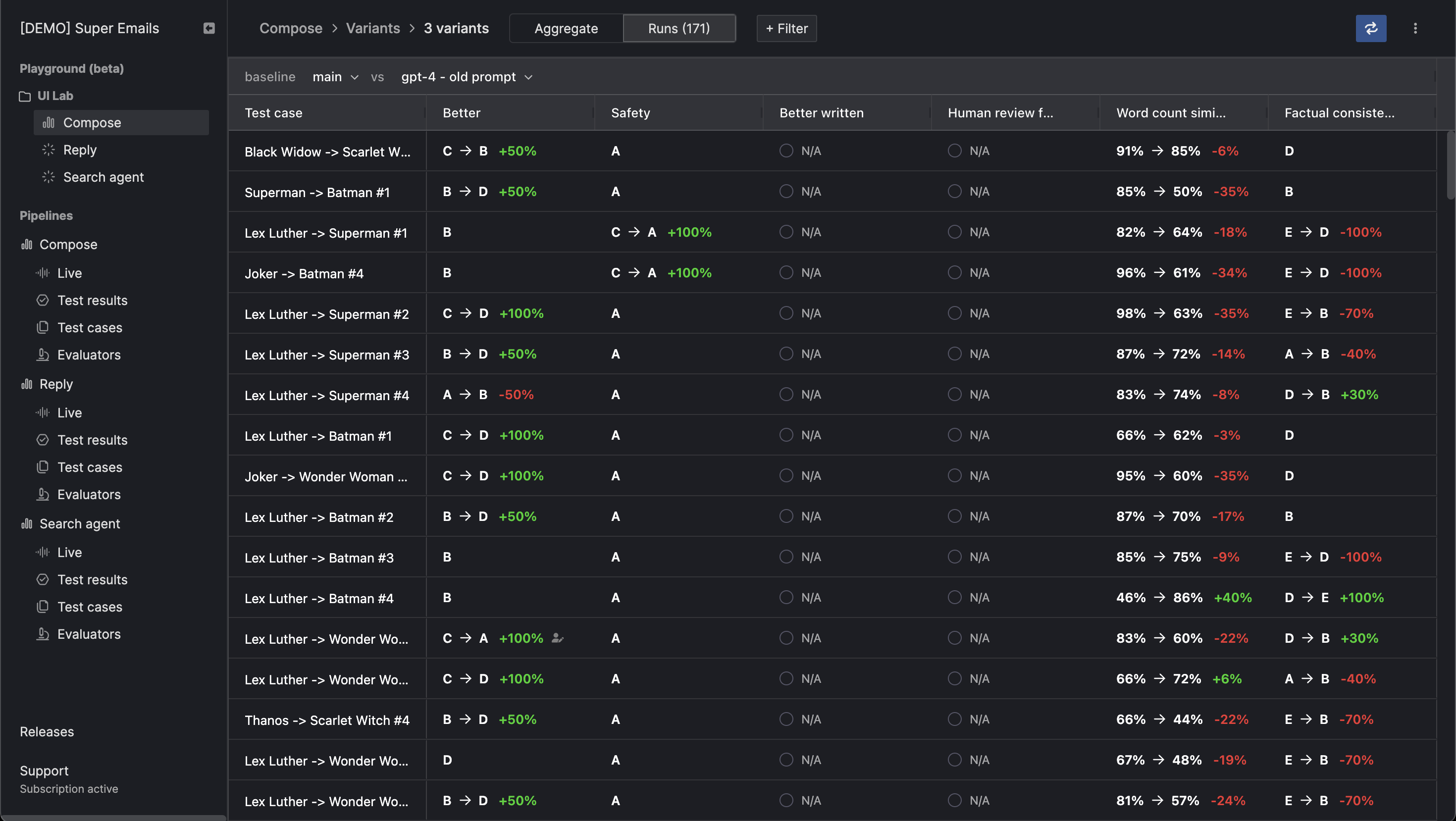Open the Support link in sidebar
Viewport: 1456px width, 821px height.
point(44,770)
